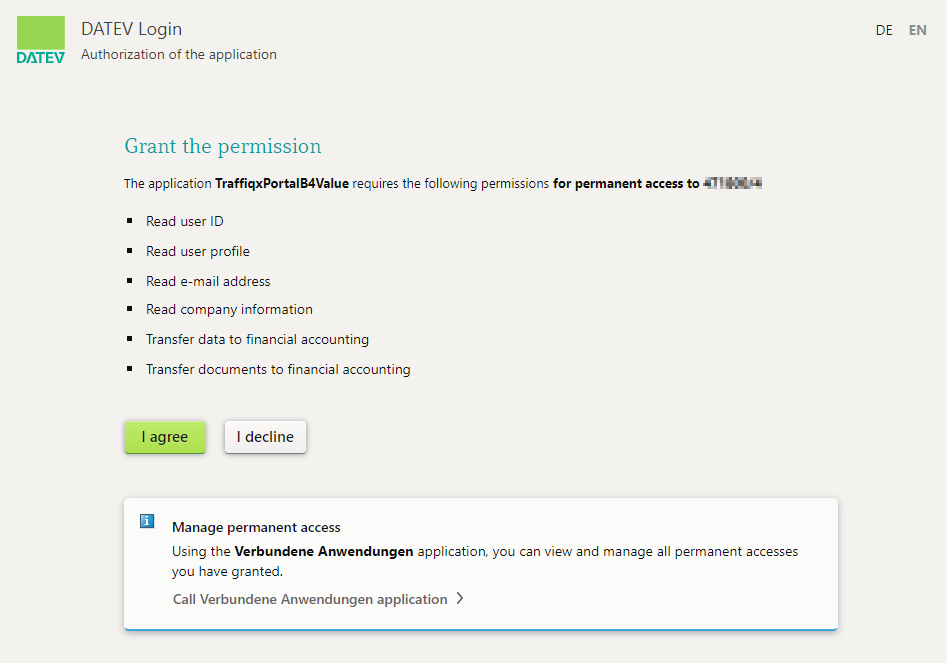Click the TraffiqxPortalB4Value application name
The width and height of the screenshot is (947, 663).
click(282, 184)
